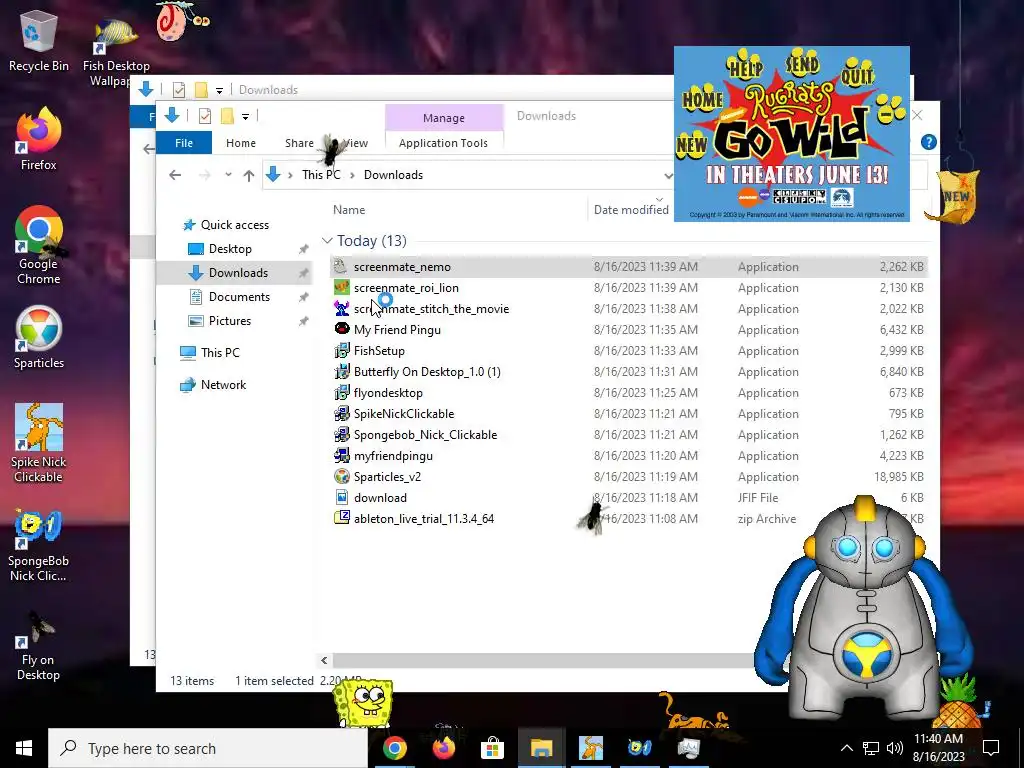Click the Properties checkmark quick access icon
The height and width of the screenshot is (768, 1024).
204,116
